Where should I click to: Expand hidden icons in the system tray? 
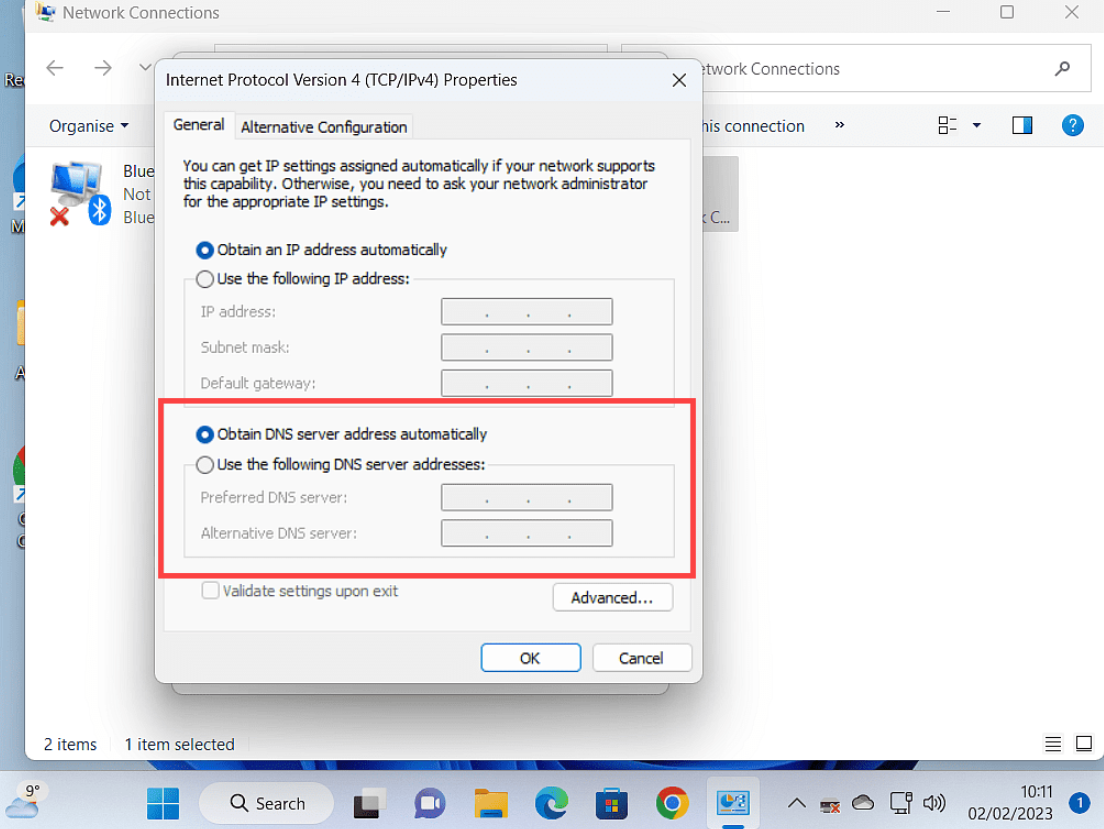pos(797,803)
